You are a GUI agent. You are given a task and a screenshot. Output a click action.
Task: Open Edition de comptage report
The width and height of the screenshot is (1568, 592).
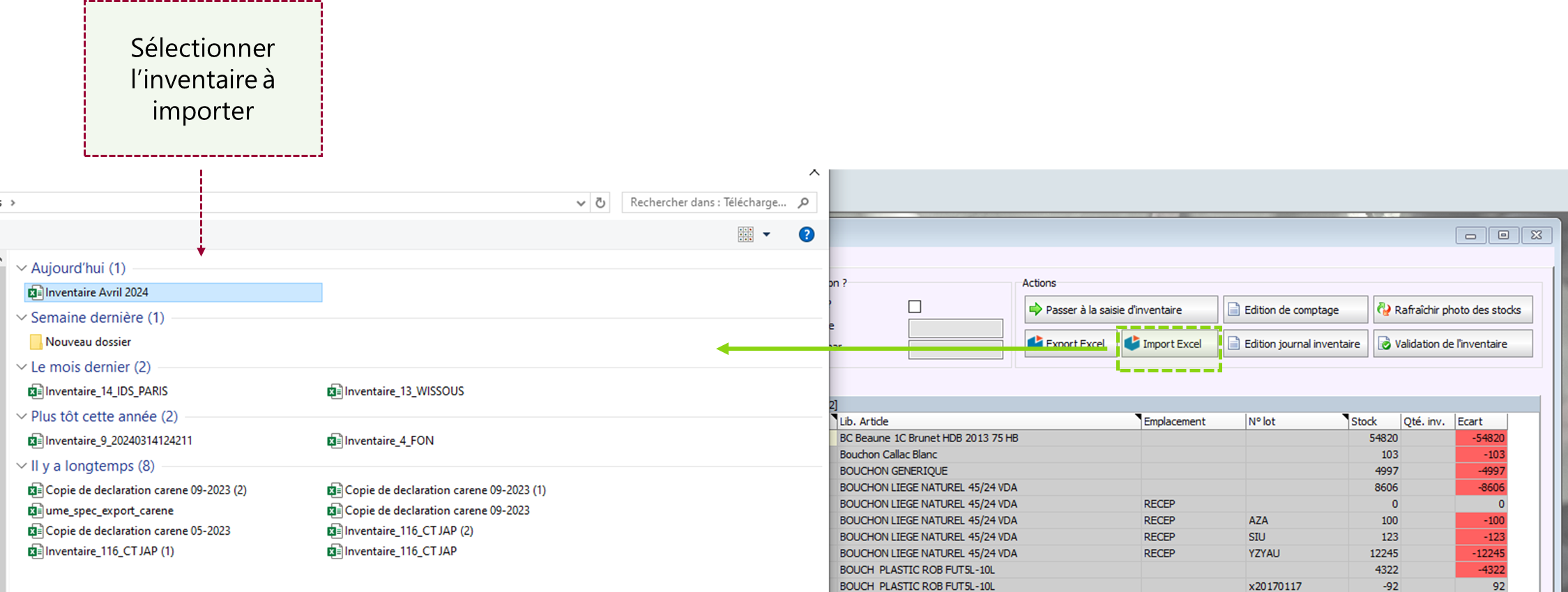coord(1295,310)
